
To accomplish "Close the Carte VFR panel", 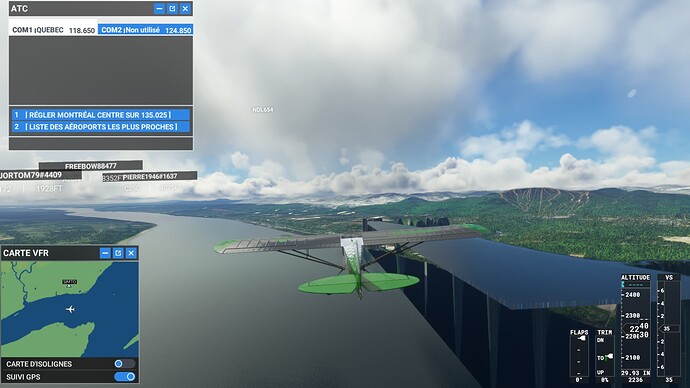I will 131,253.
